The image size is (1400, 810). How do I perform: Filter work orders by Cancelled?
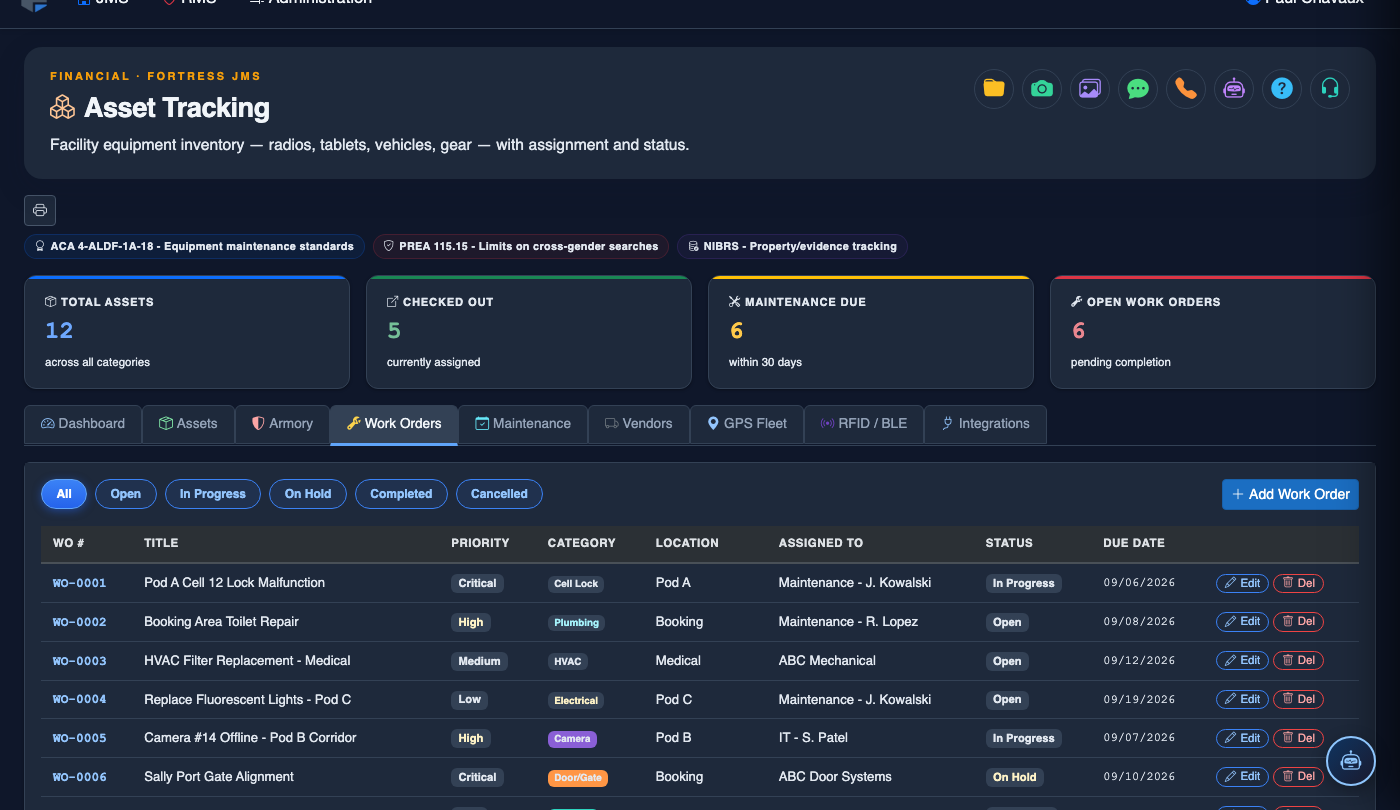499,494
